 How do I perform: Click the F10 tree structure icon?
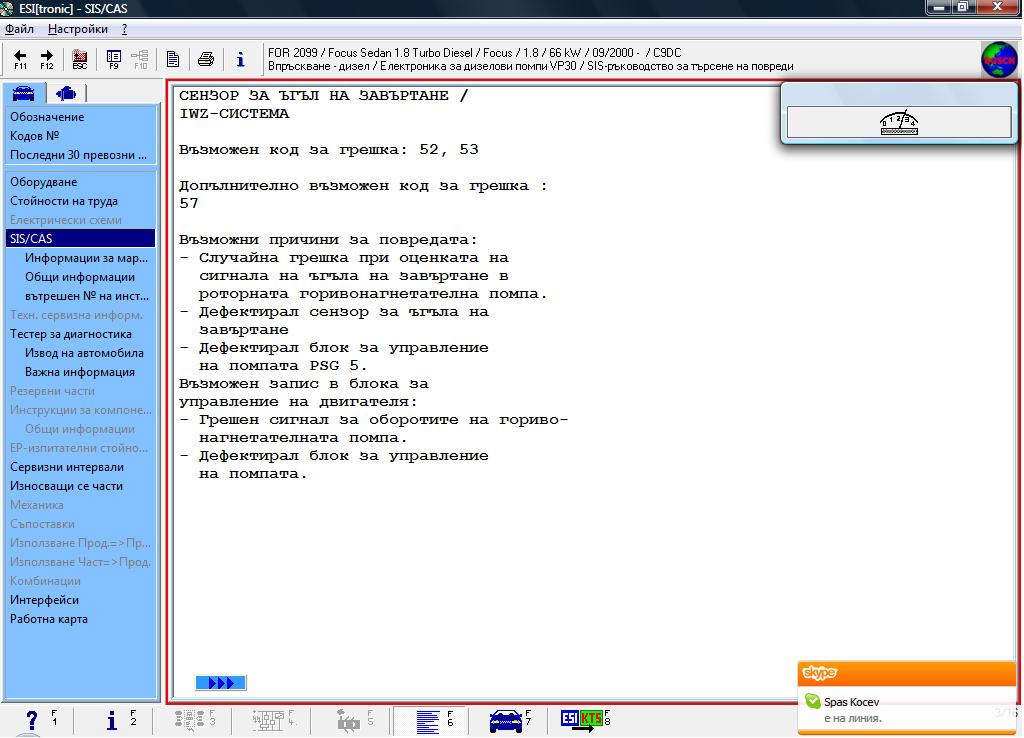tap(140, 59)
